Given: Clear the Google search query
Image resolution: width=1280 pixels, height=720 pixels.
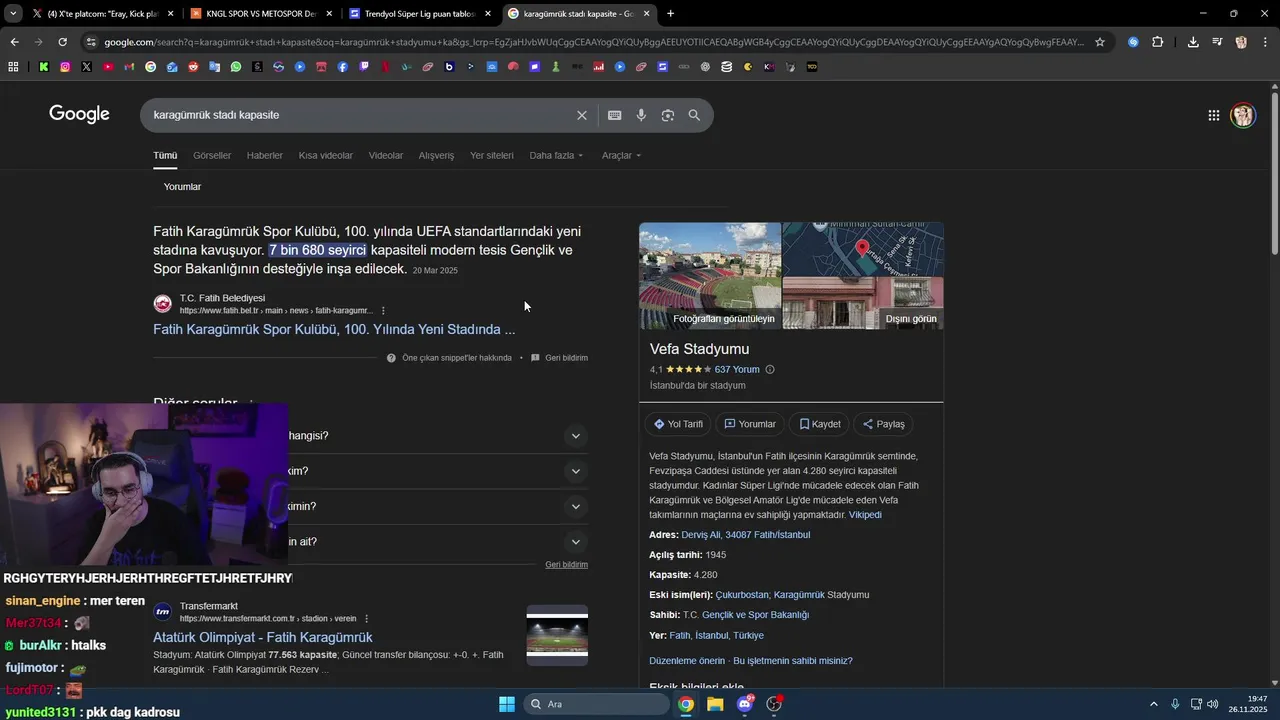Looking at the screenshot, I should point(582,115).
